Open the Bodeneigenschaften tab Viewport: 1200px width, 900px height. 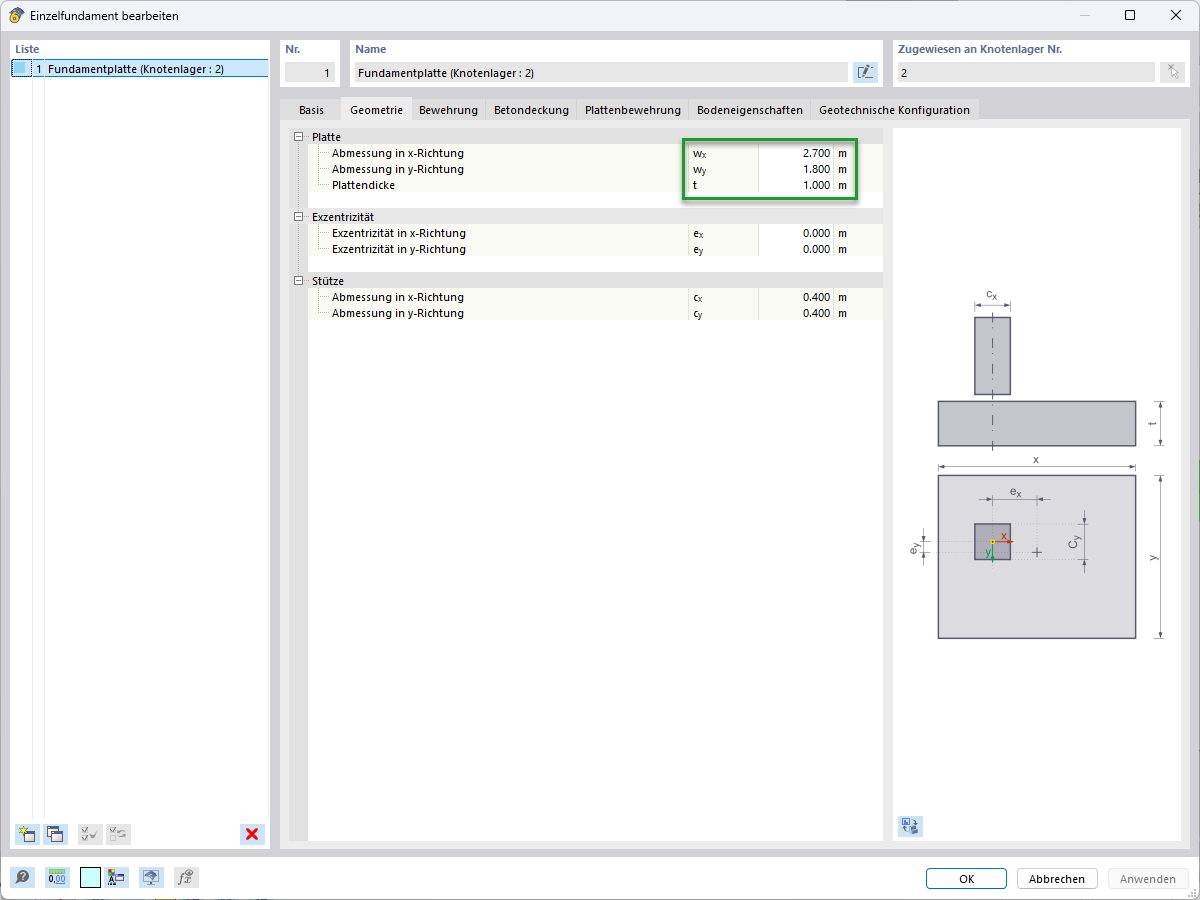750,110
